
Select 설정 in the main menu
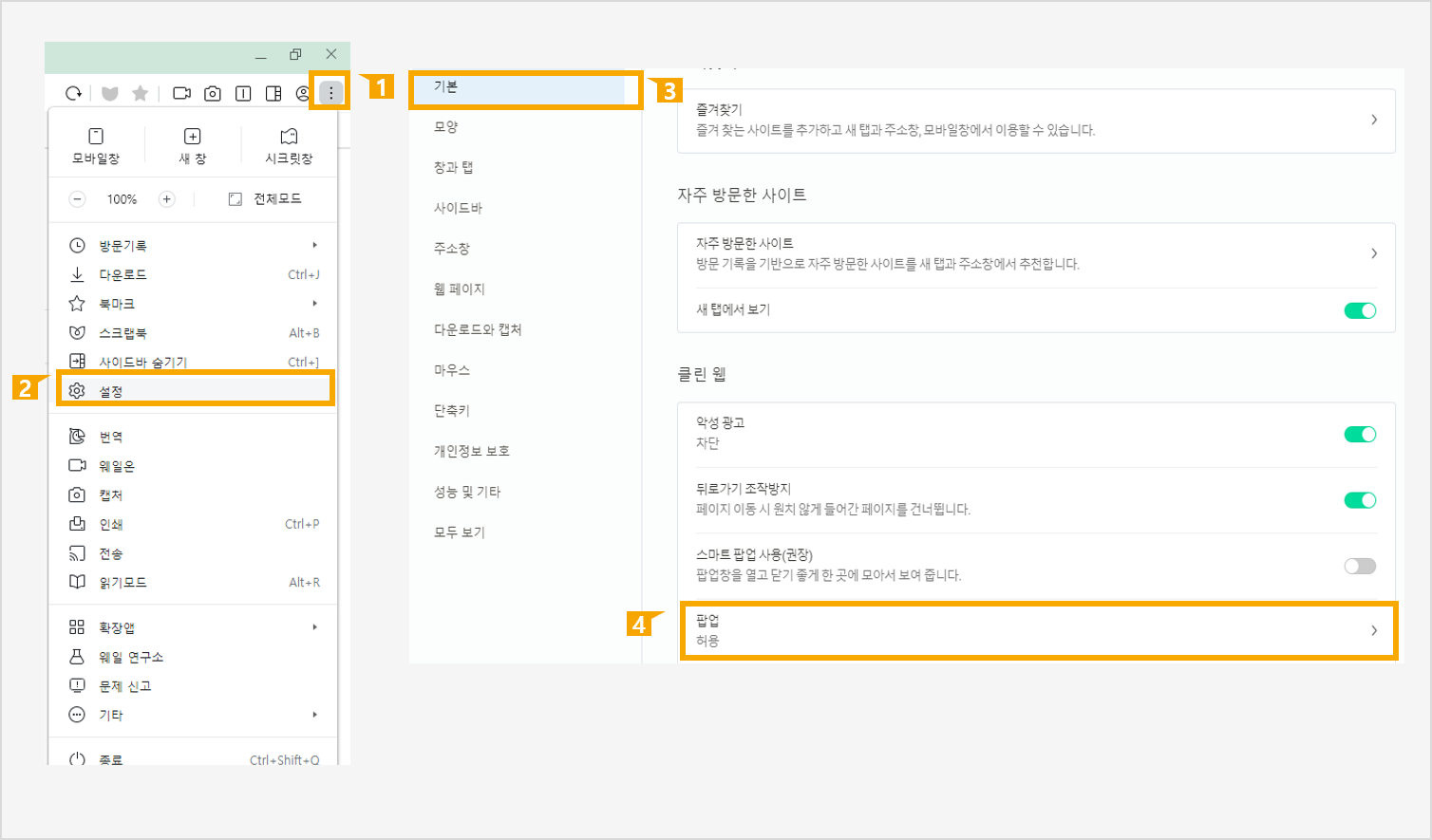click(x=111, y=391)
